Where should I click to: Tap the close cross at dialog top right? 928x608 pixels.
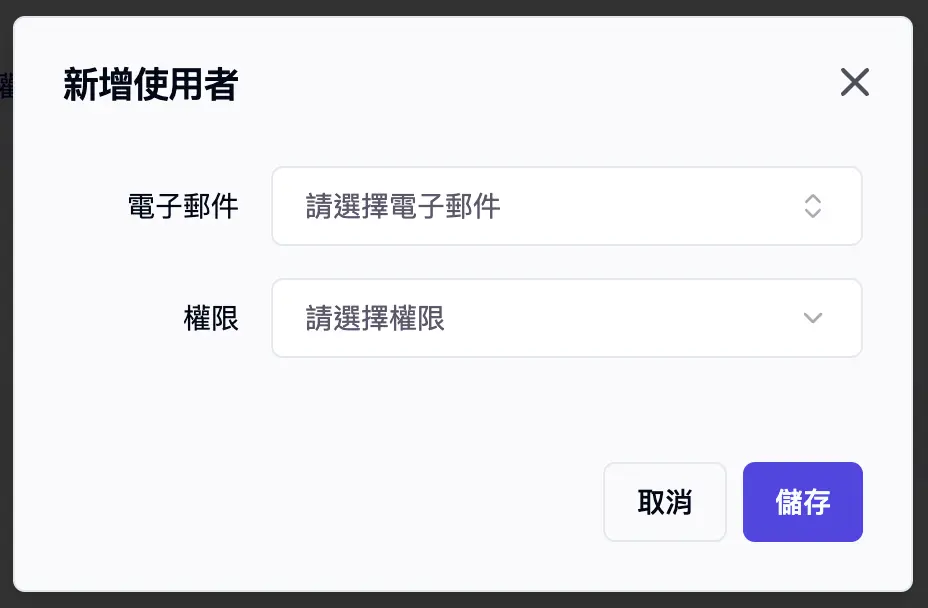(855, 83)
